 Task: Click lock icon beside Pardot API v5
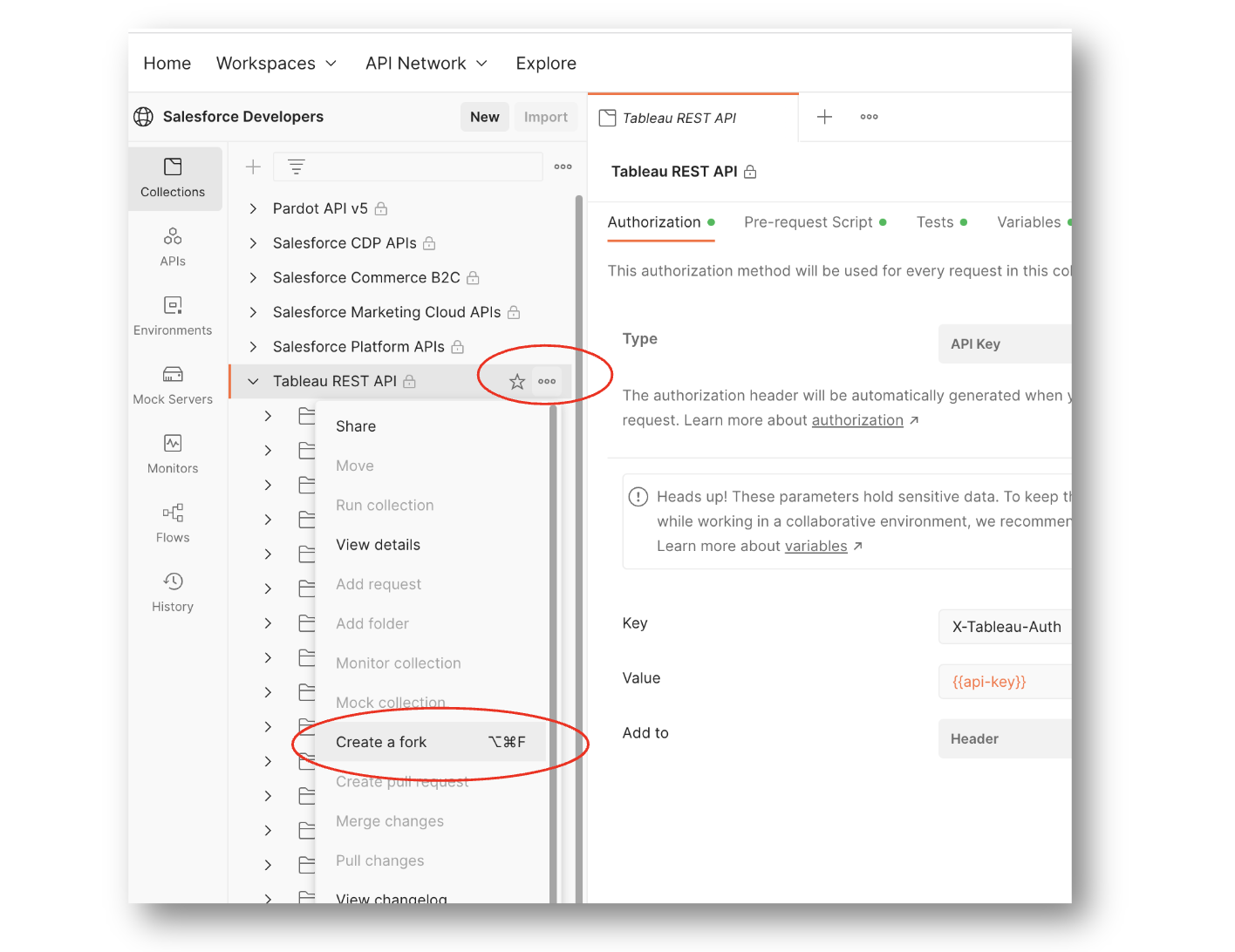[381, 208]
